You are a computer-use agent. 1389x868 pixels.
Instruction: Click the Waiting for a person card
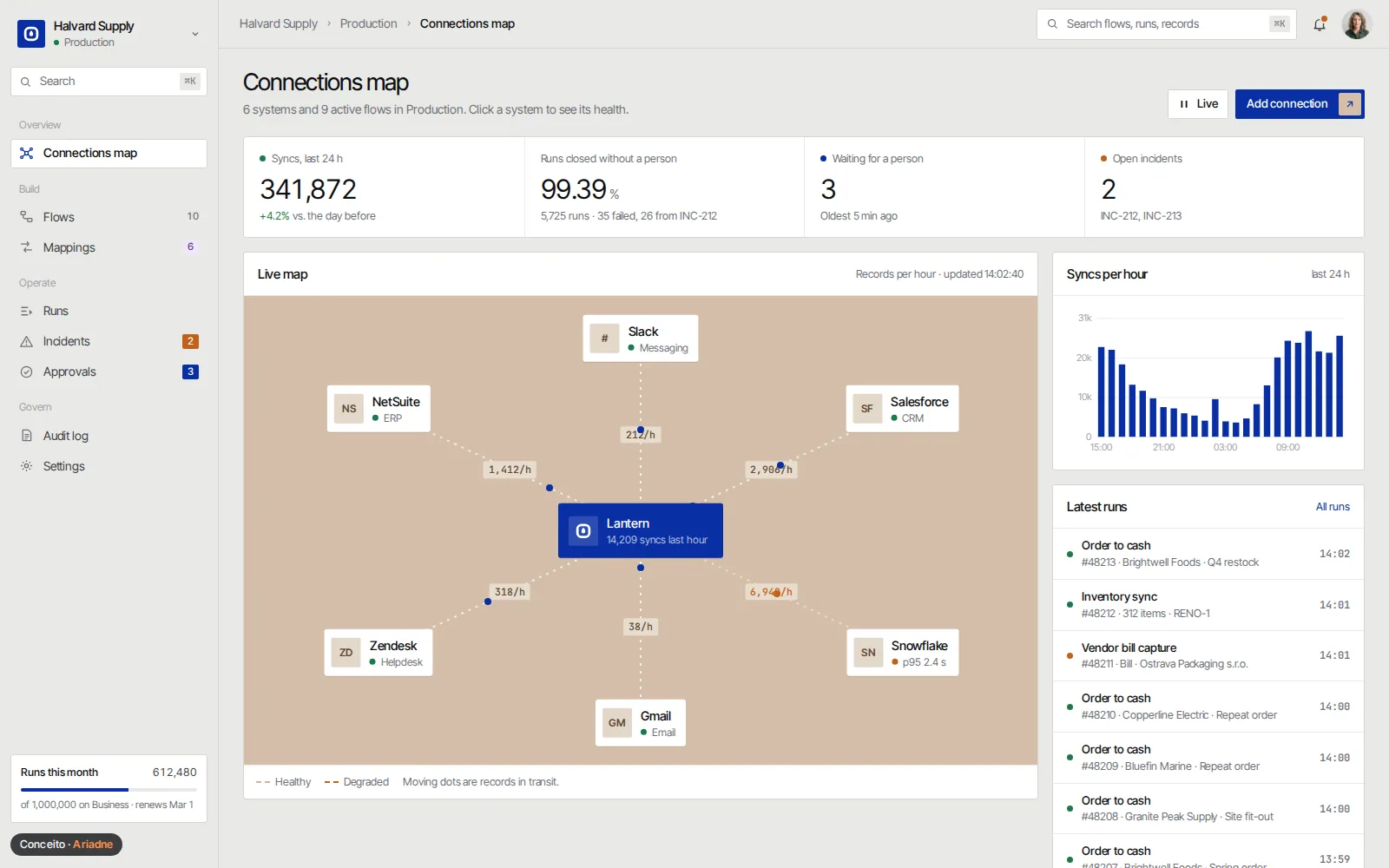coord(945,187)
